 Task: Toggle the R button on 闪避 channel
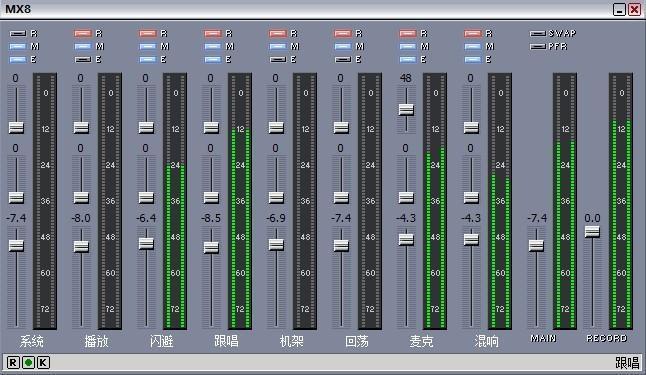coord(147,33)
